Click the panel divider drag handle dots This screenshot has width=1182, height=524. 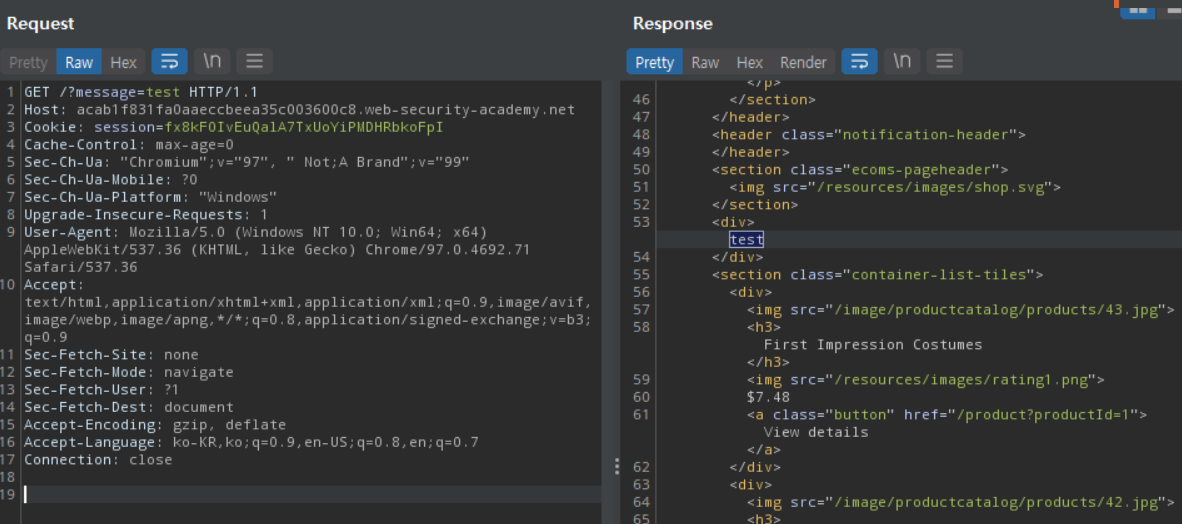coord(616,466)
